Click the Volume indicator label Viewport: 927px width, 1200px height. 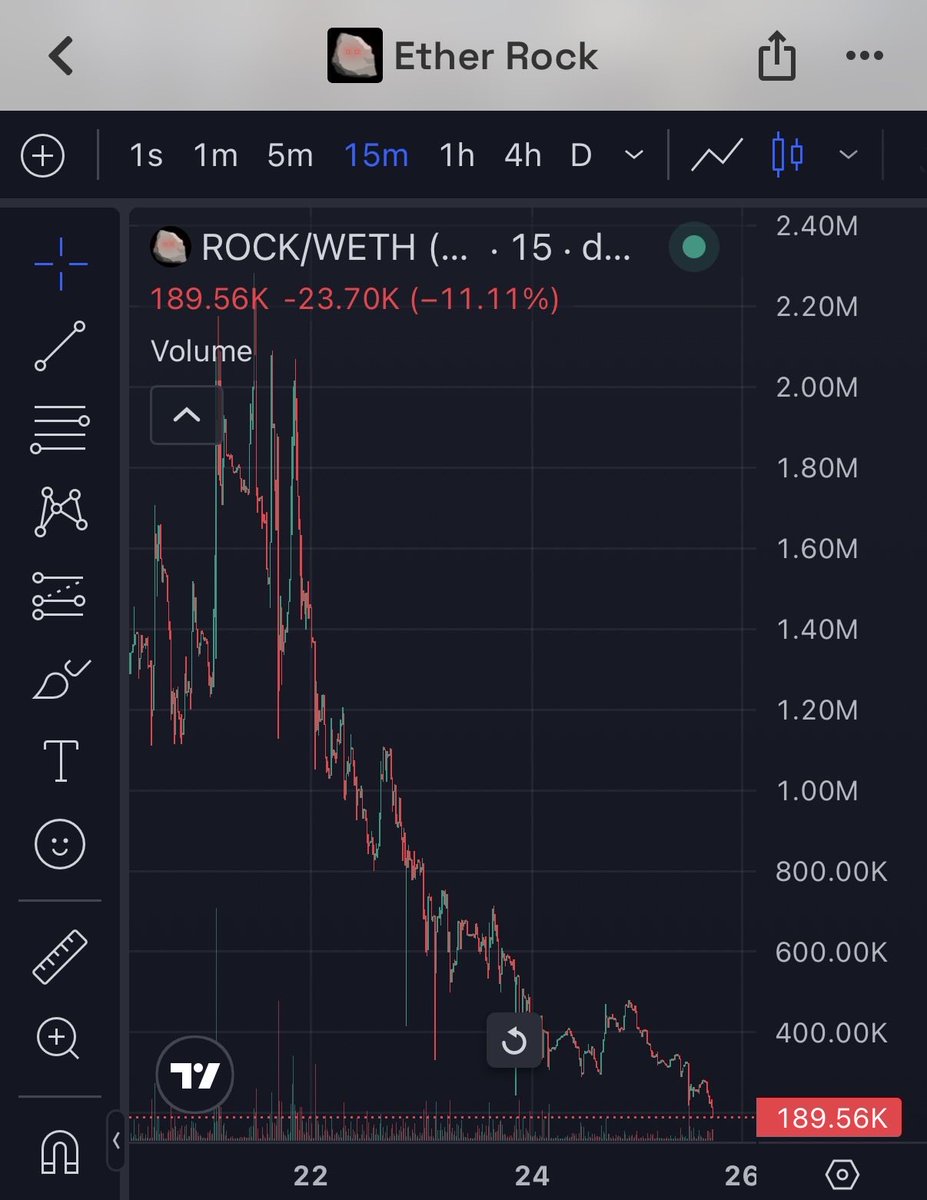coord(201,351)
